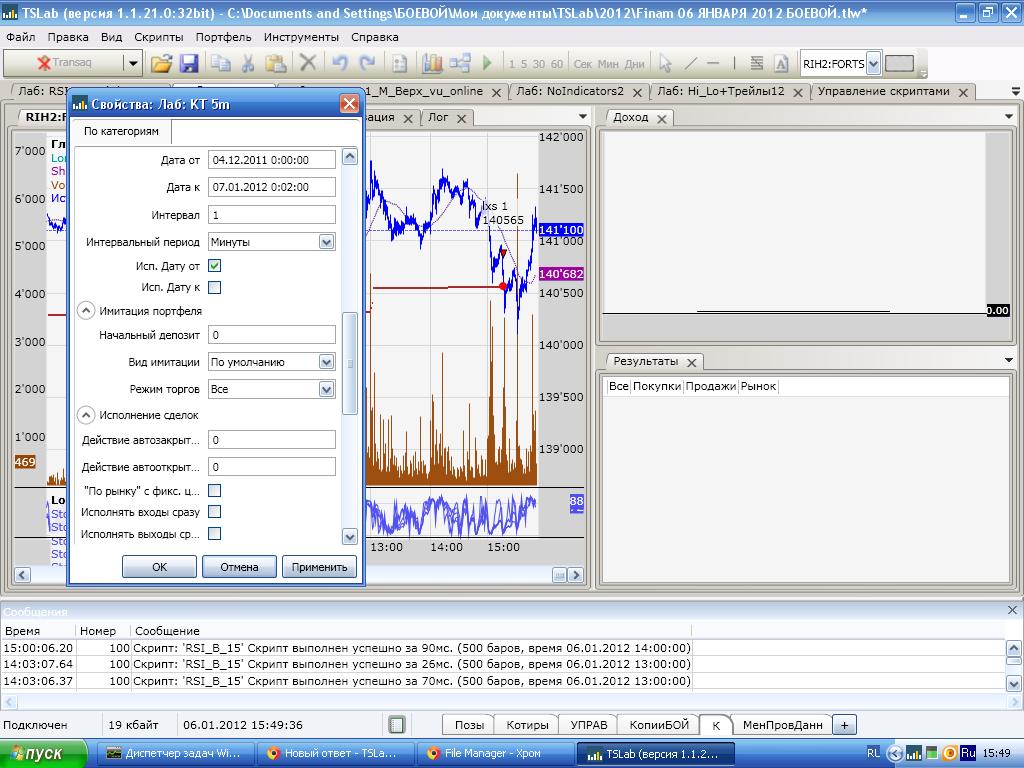The width and height of the screenshot is (1024, 768).
Task: Open the 'Интервальный период' dropdown
Action: pyautogui.click(x=326, y=242)
